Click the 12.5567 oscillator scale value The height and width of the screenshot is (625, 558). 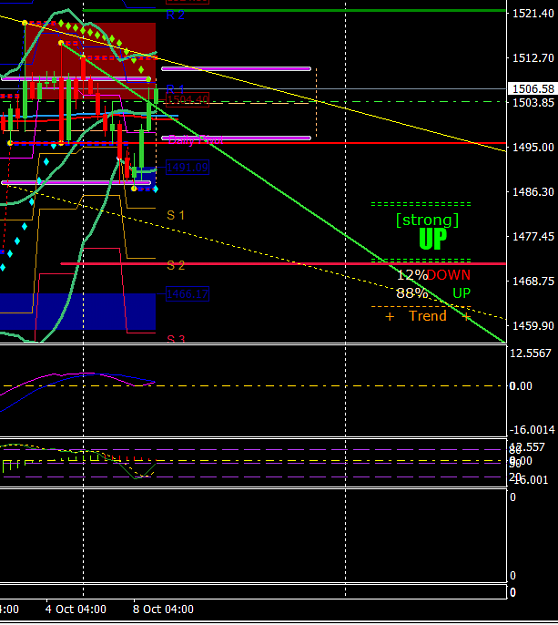pos(530,354)
